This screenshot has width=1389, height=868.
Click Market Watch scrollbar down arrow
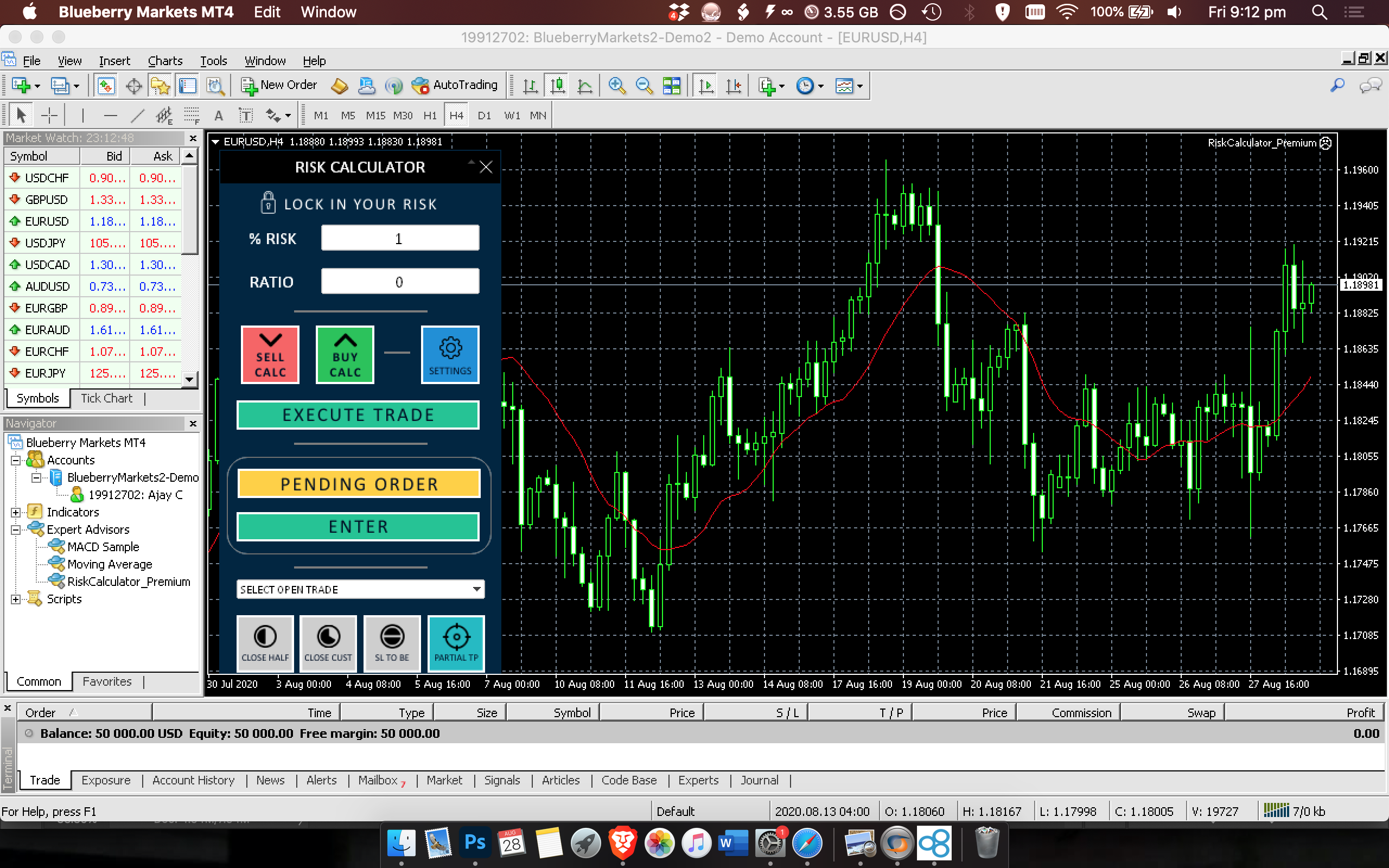click(189, 379)
